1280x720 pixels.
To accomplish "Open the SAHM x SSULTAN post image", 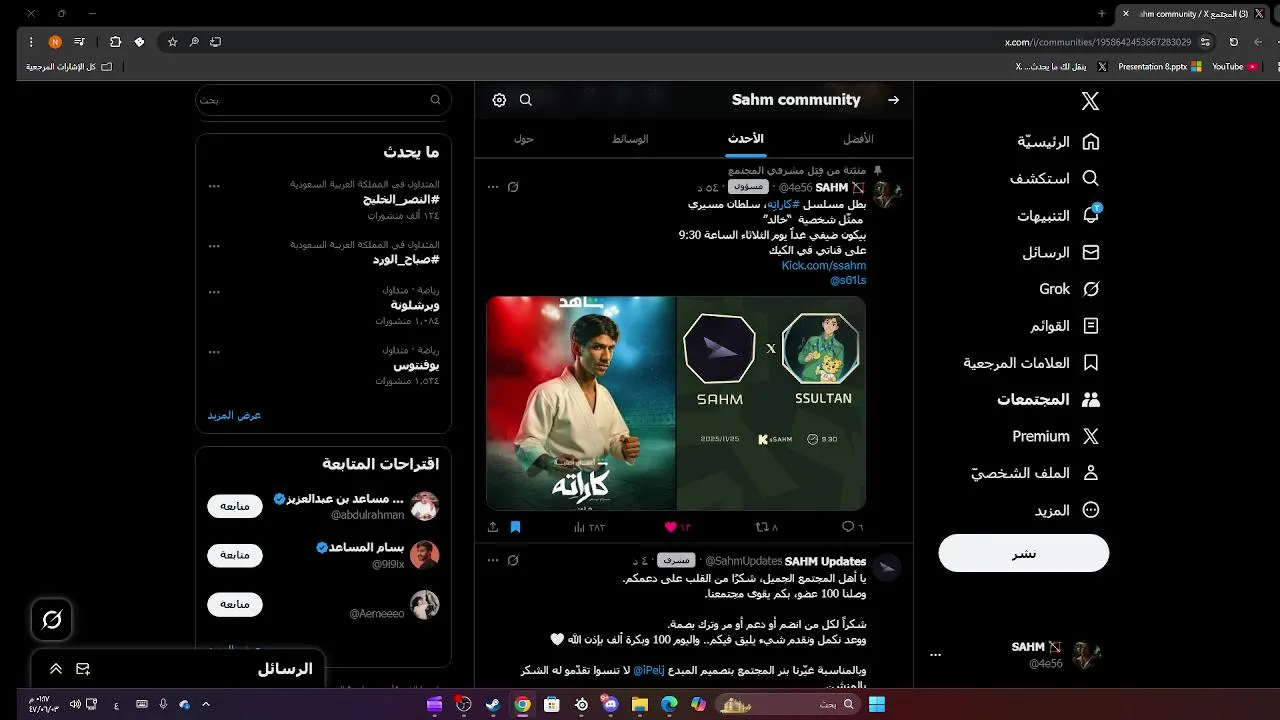I will pos(676,403).
